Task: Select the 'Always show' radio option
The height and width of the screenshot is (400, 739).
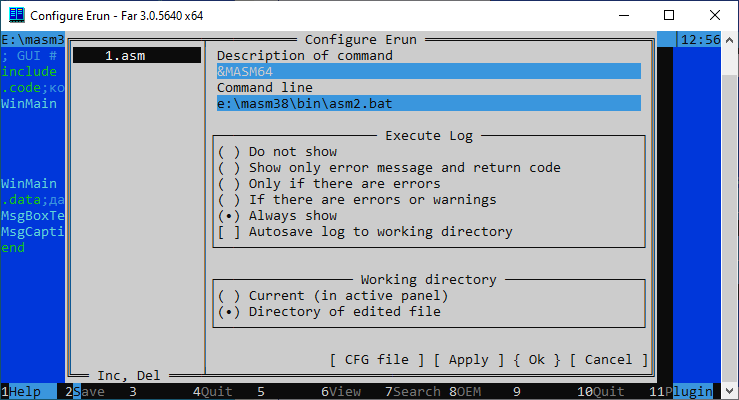Action: [229, 216]
